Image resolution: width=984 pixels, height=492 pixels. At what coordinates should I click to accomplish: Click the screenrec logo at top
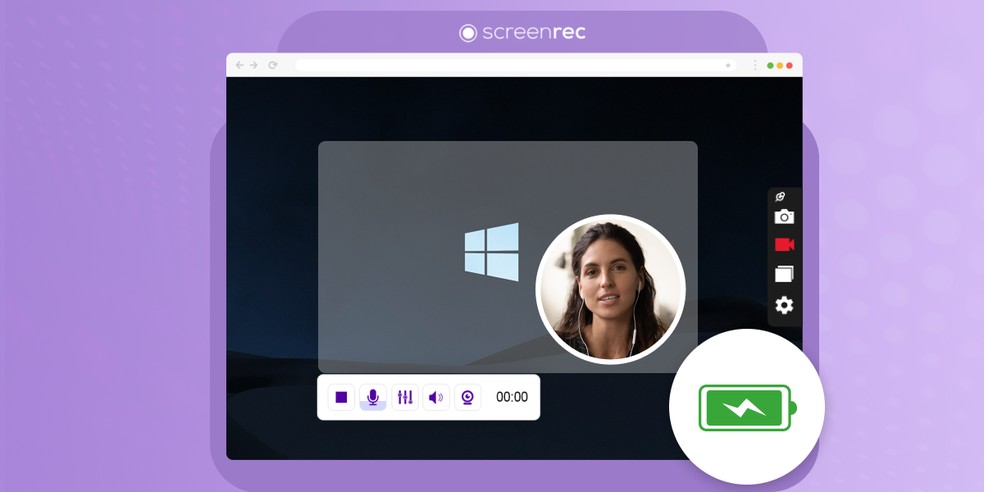[x=522, y=33]
